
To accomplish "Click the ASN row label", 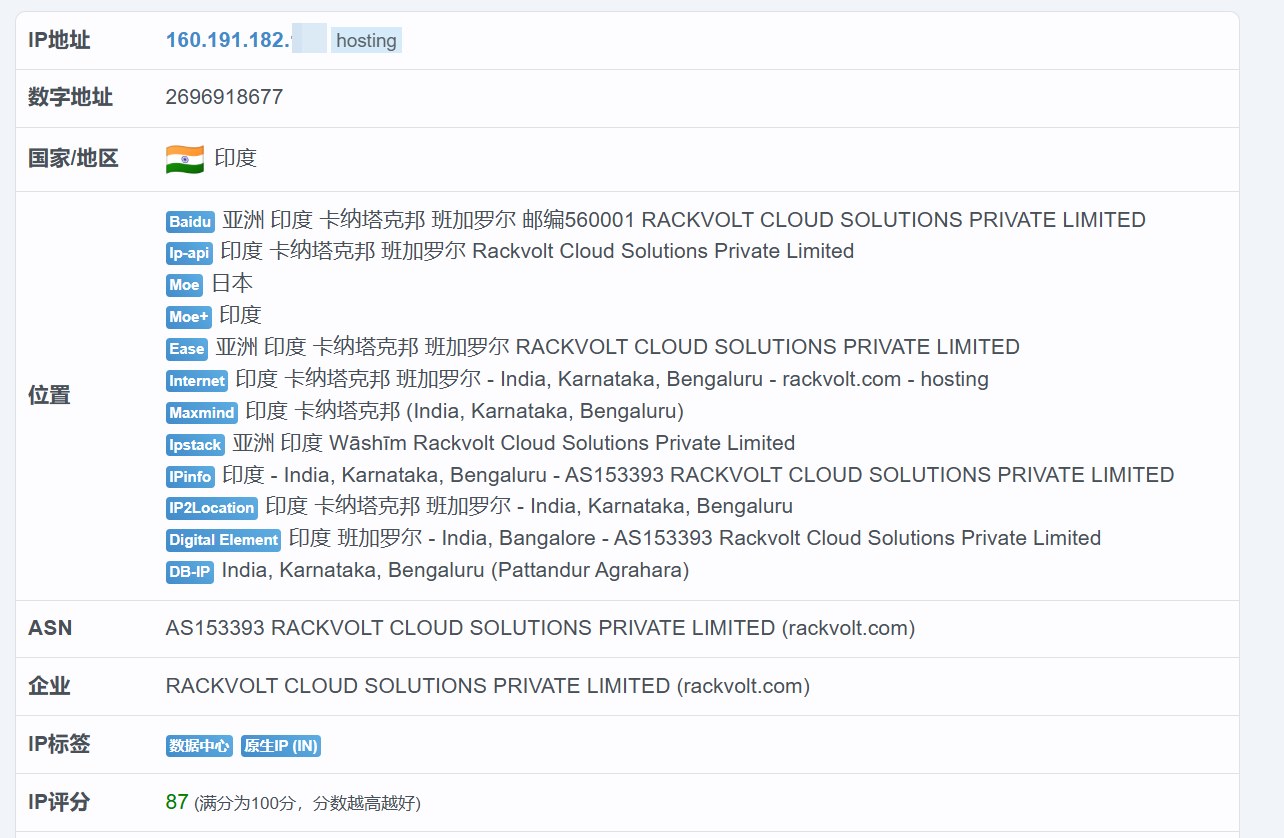I will click(x=50, y=628).
